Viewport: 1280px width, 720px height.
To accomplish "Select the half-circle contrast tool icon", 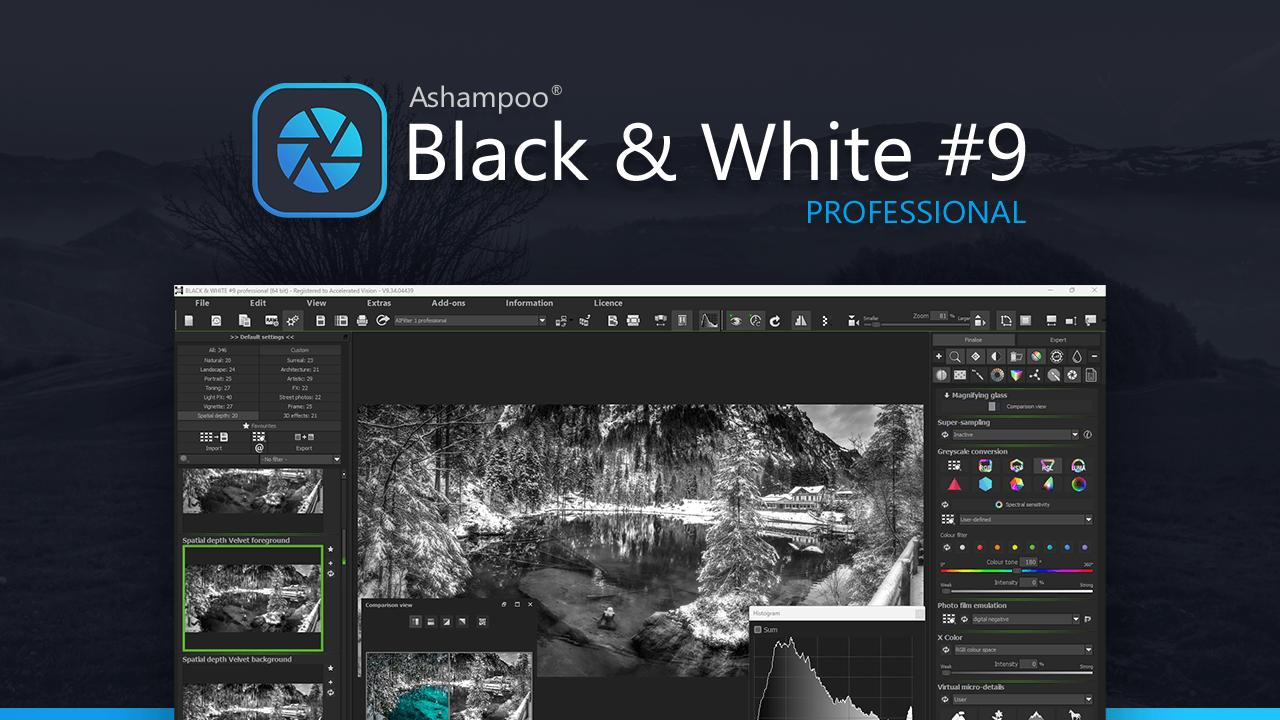I will tap(996, 356).
